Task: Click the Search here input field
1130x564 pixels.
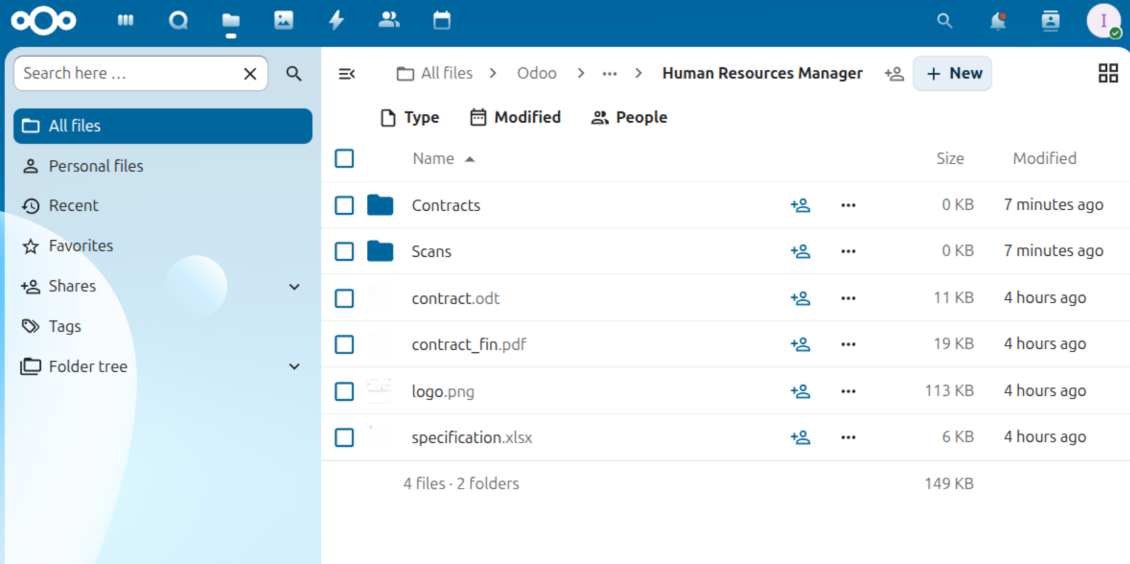Action: 128,73
